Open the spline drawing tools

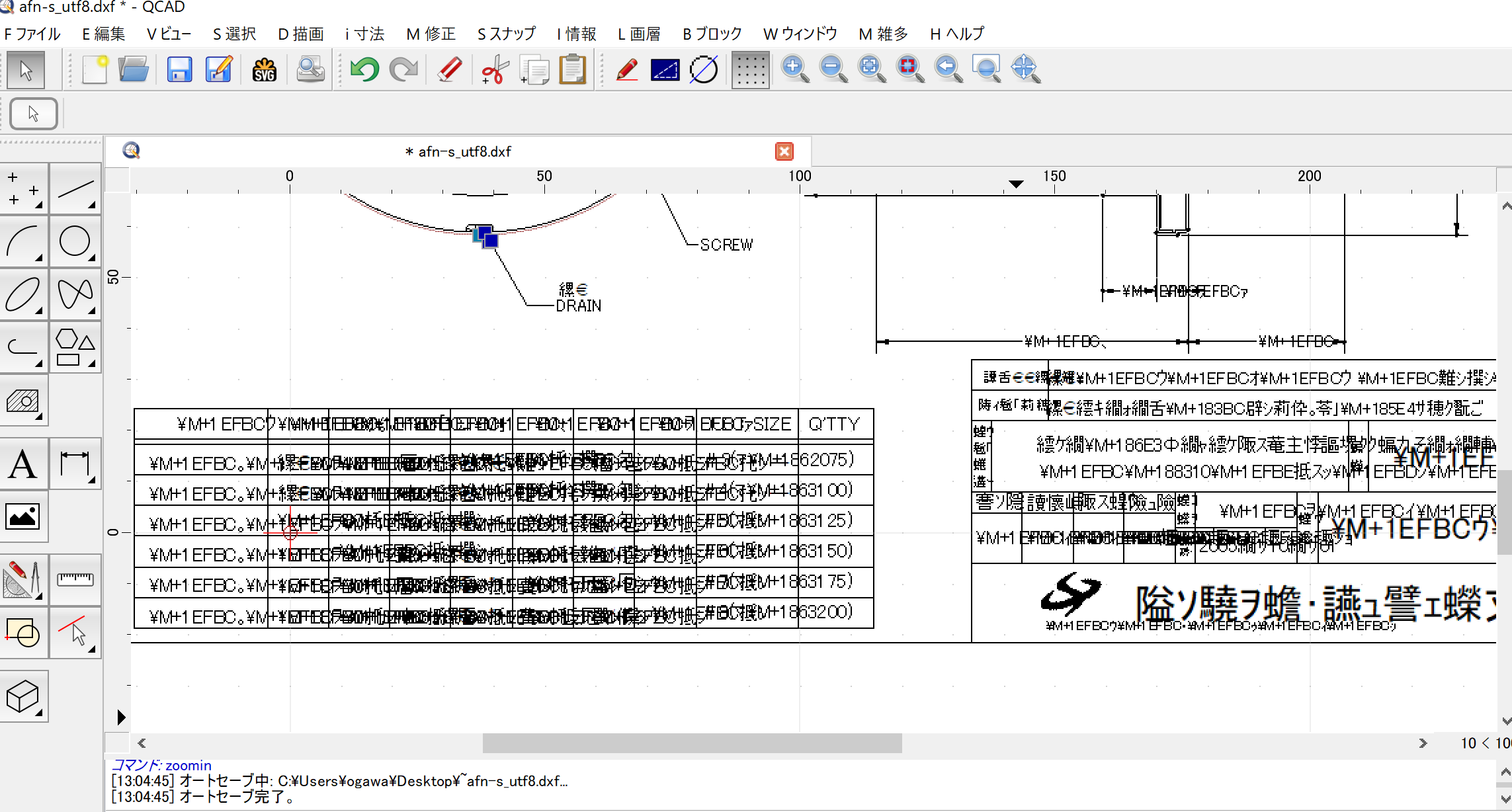[x=75, y=294]
